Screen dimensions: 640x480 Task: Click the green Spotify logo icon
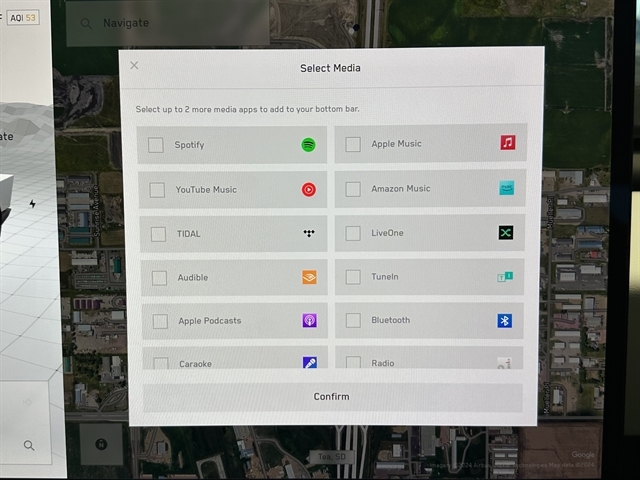(308, 144)
